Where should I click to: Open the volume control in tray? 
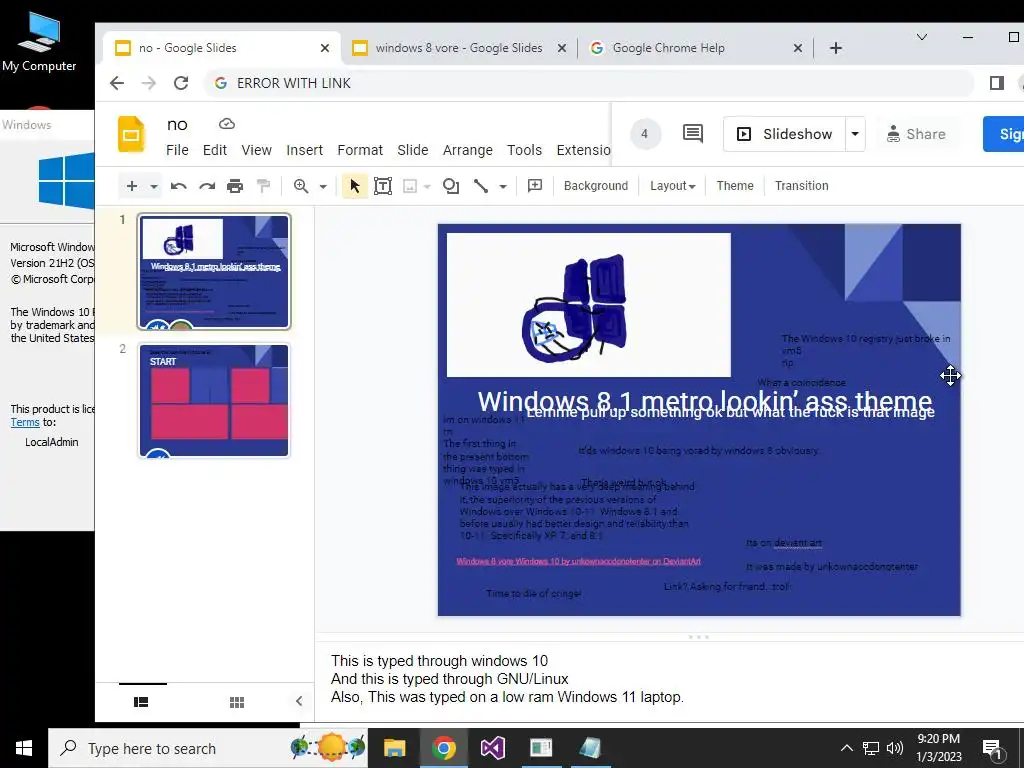click(x=895, y=748)
